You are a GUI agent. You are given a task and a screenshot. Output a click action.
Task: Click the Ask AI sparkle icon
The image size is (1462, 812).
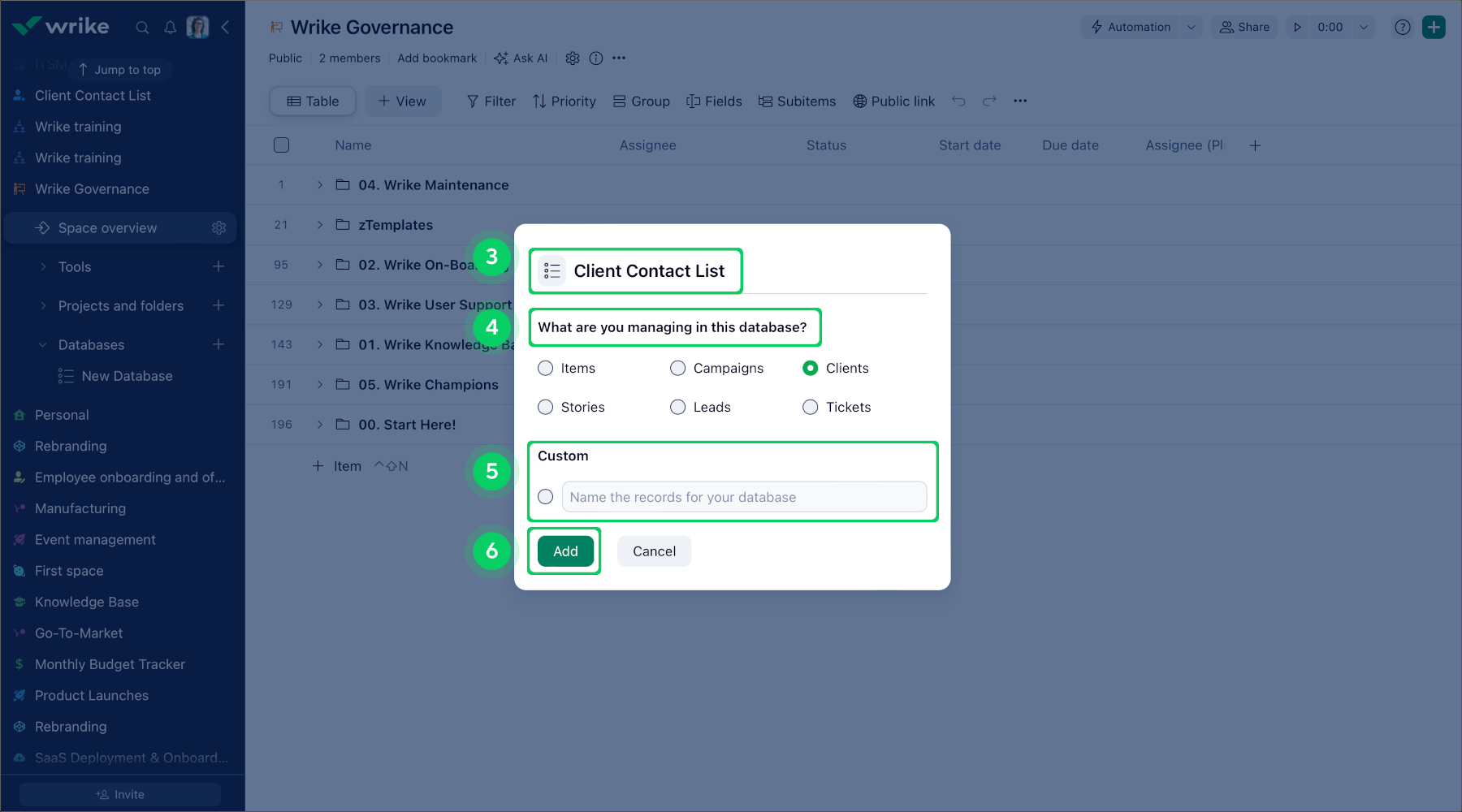coord(500,58)
